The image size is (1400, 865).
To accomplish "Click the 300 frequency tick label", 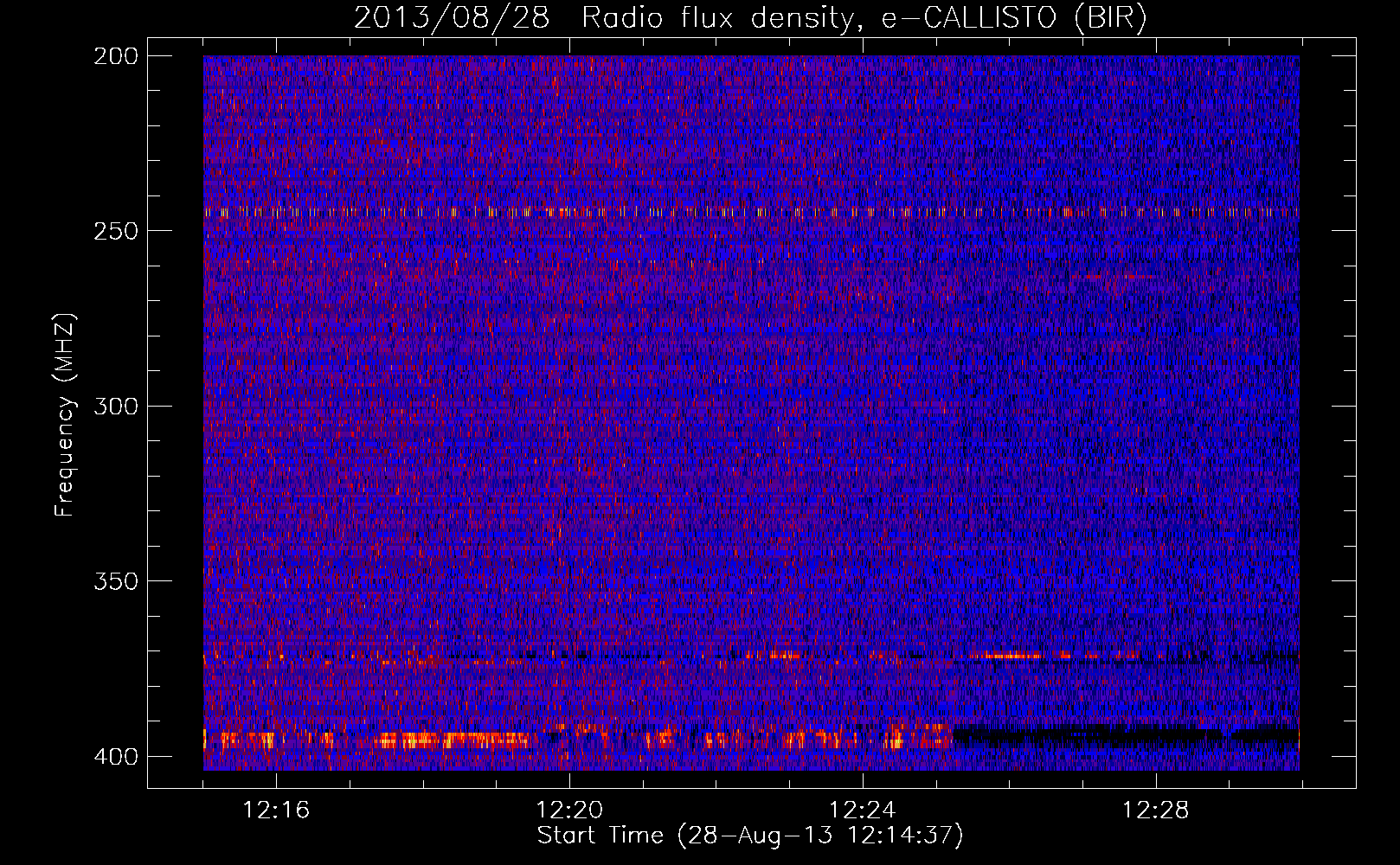I will [x=116, y=407].
